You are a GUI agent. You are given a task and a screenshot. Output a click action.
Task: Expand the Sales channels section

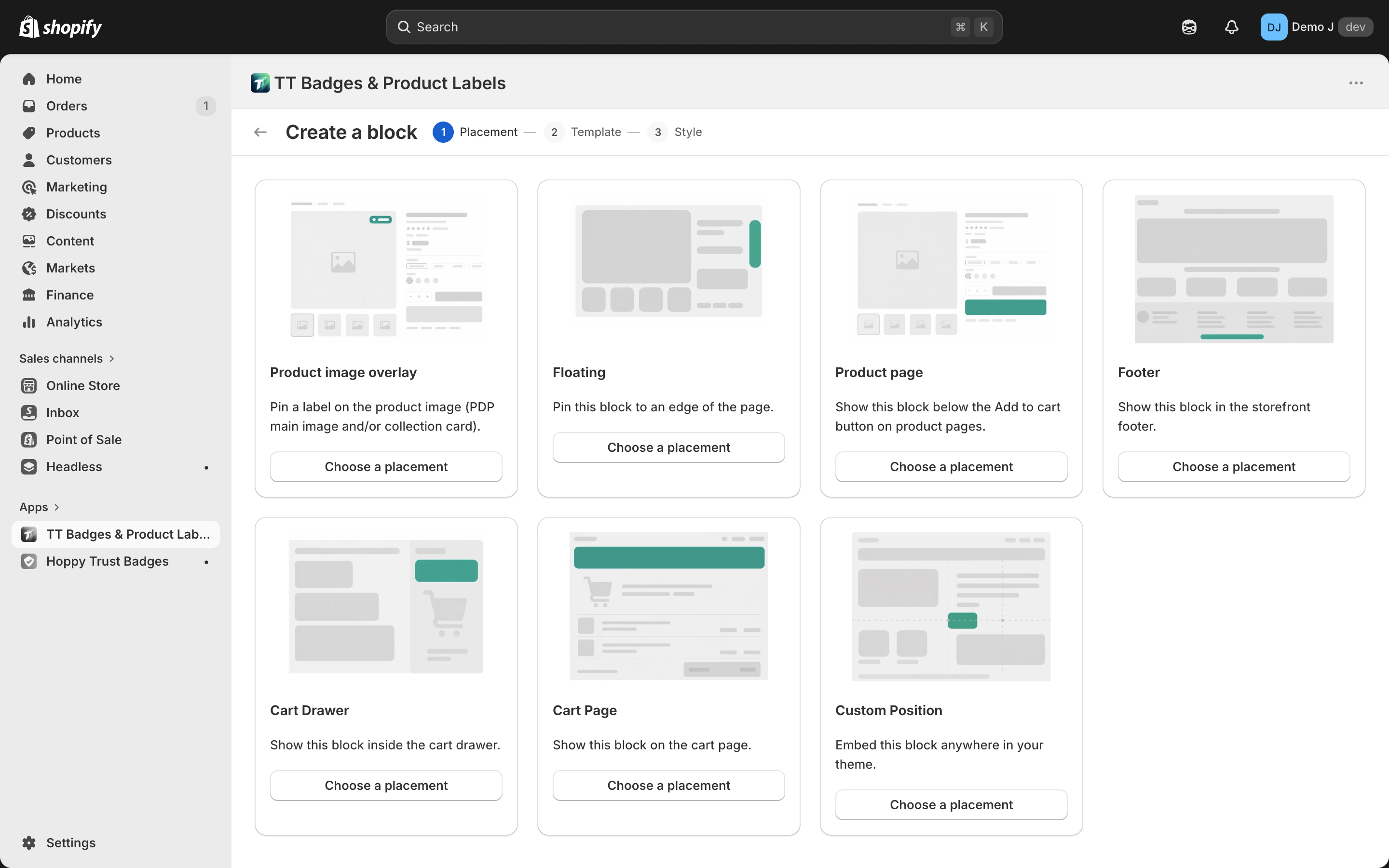tap(67, 358)
